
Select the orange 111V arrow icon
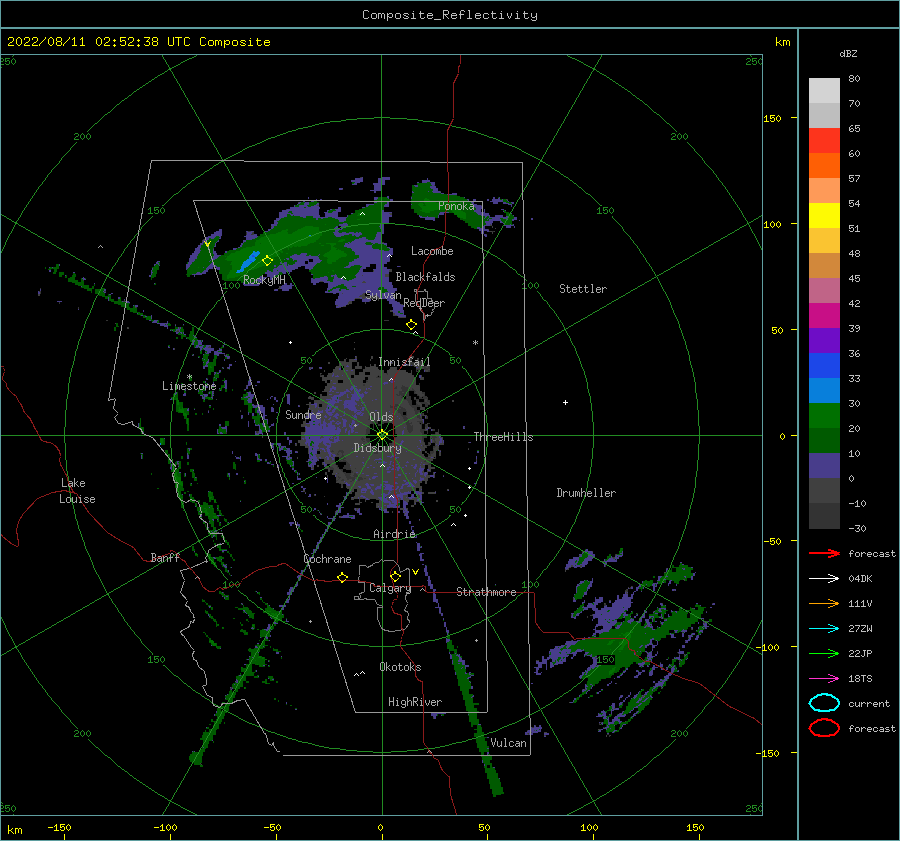pos(824,603)
